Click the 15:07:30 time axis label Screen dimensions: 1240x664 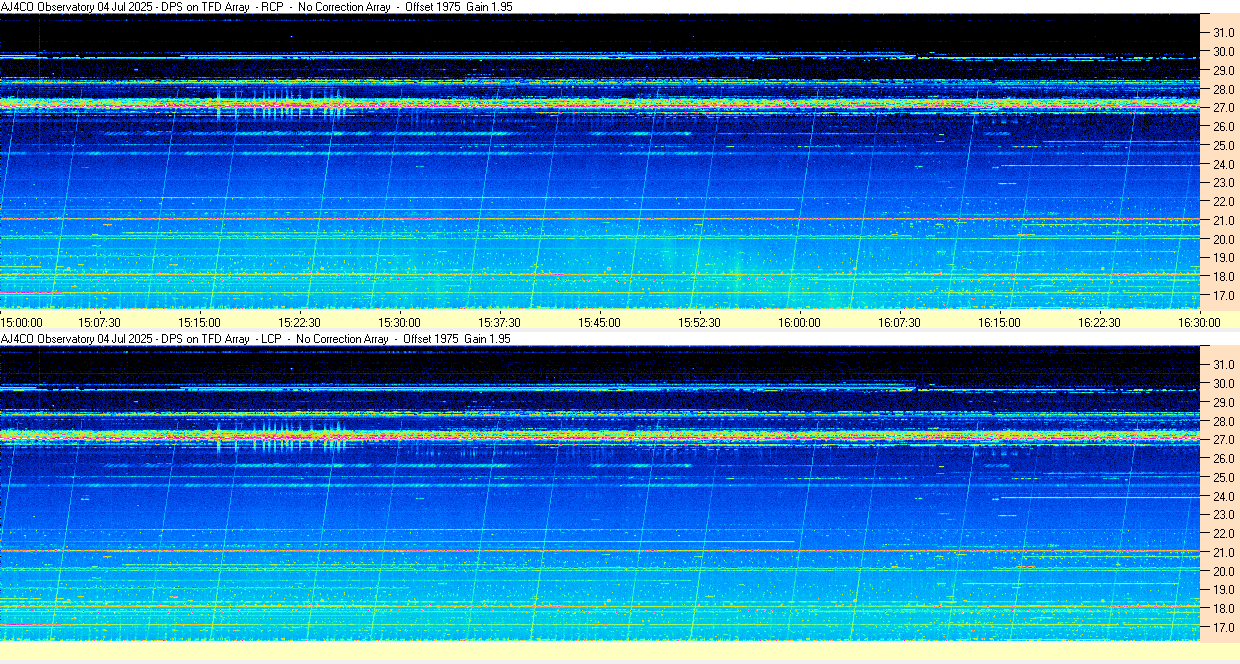(100, 322)
